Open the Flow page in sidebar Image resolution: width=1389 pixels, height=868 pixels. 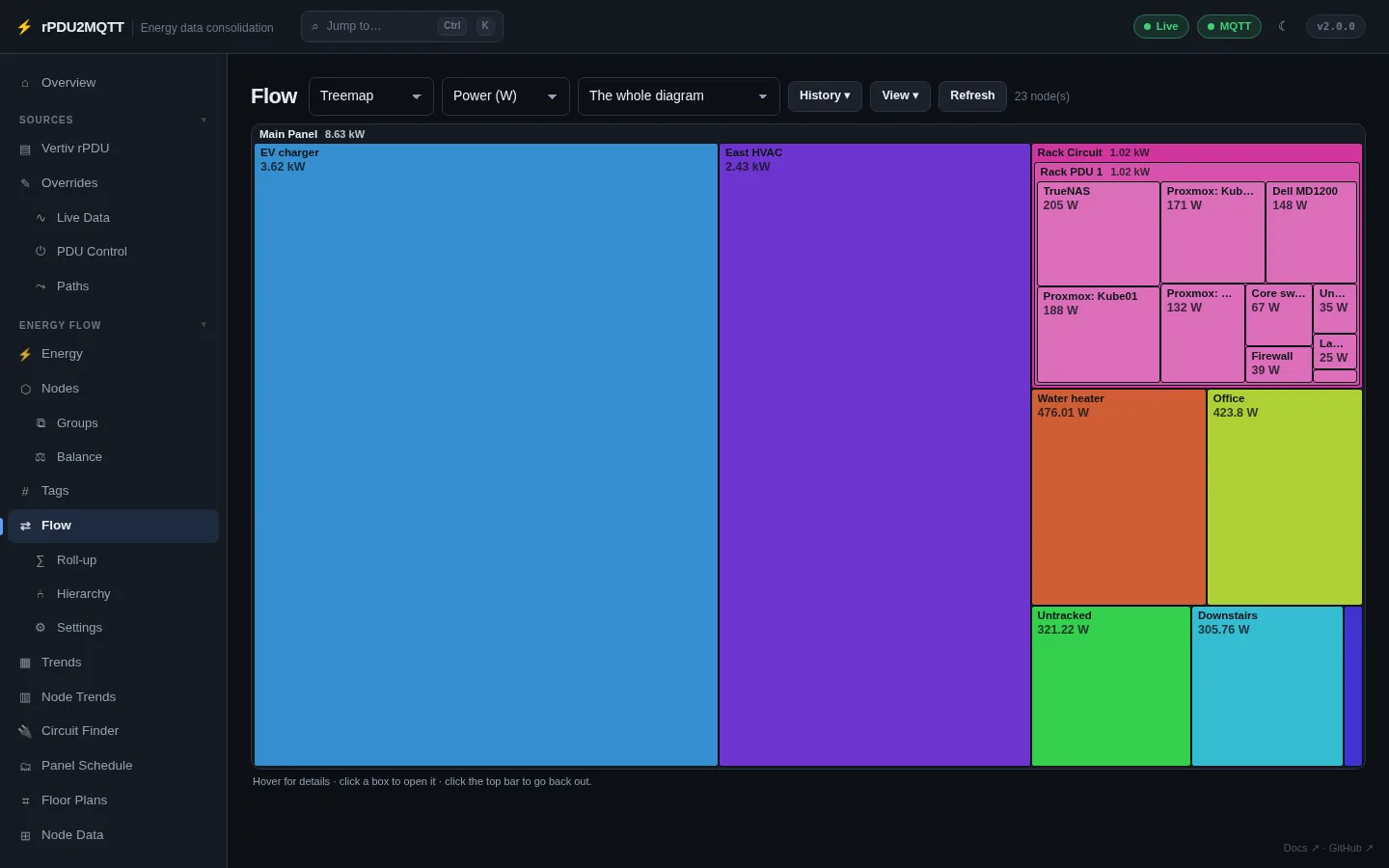(113, 526)
